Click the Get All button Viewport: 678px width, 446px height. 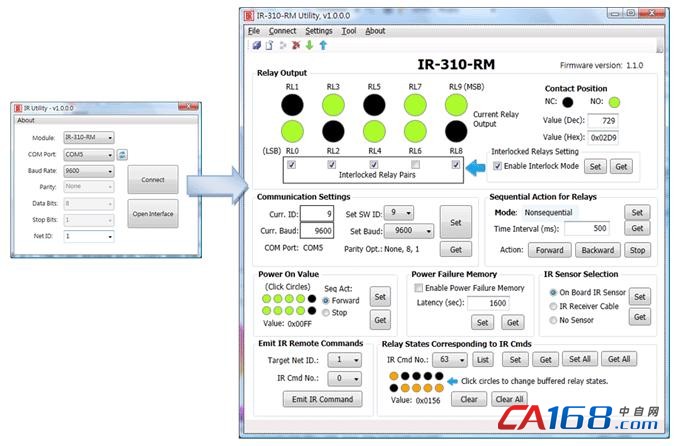pos(619,359)
